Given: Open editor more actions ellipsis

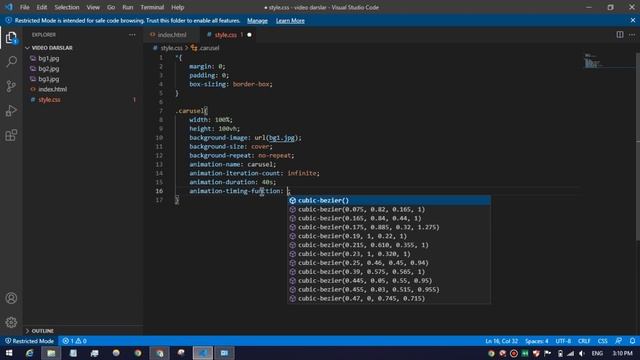Looking at the screenshot, I should tap(632, 35).
